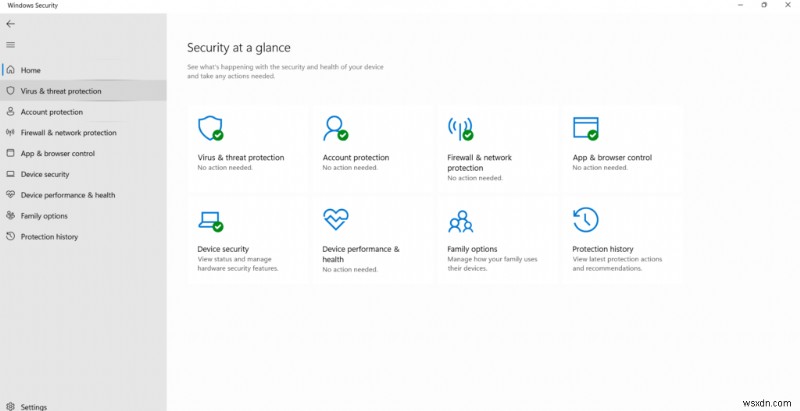Viewport: 800px width, 411px height.
Task: Click "Manage how your family uses their devices" text
Action: [x=492, y=264]
